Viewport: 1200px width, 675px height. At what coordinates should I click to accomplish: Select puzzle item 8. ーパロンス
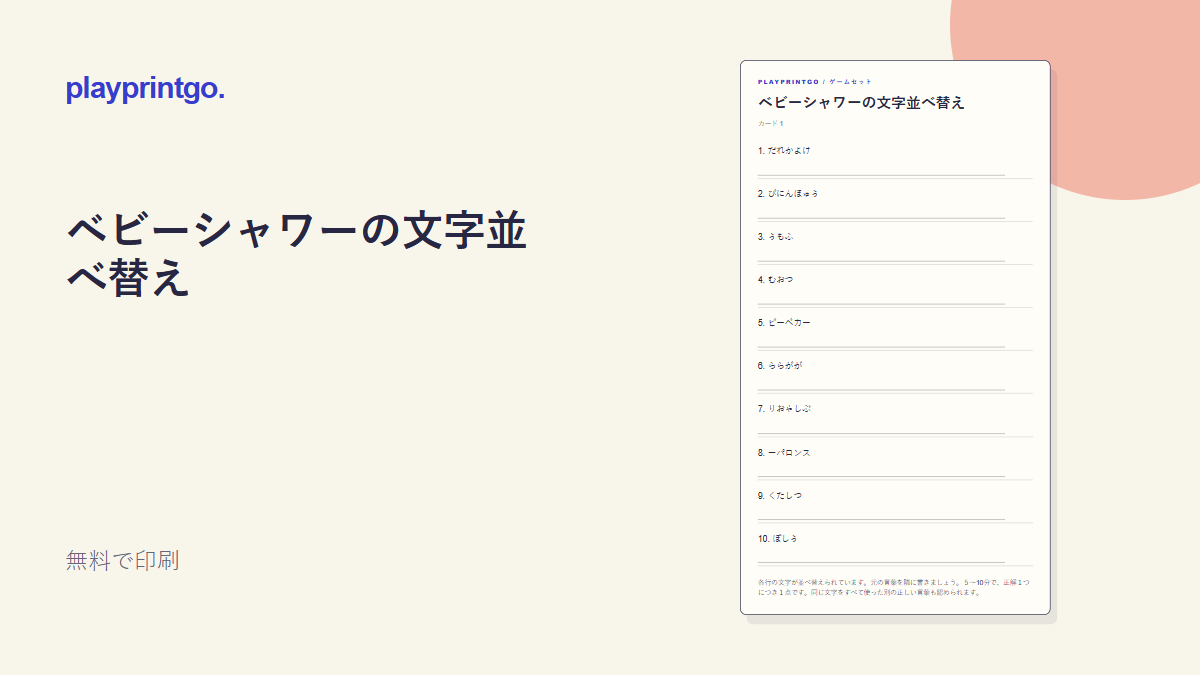point(784,452)
